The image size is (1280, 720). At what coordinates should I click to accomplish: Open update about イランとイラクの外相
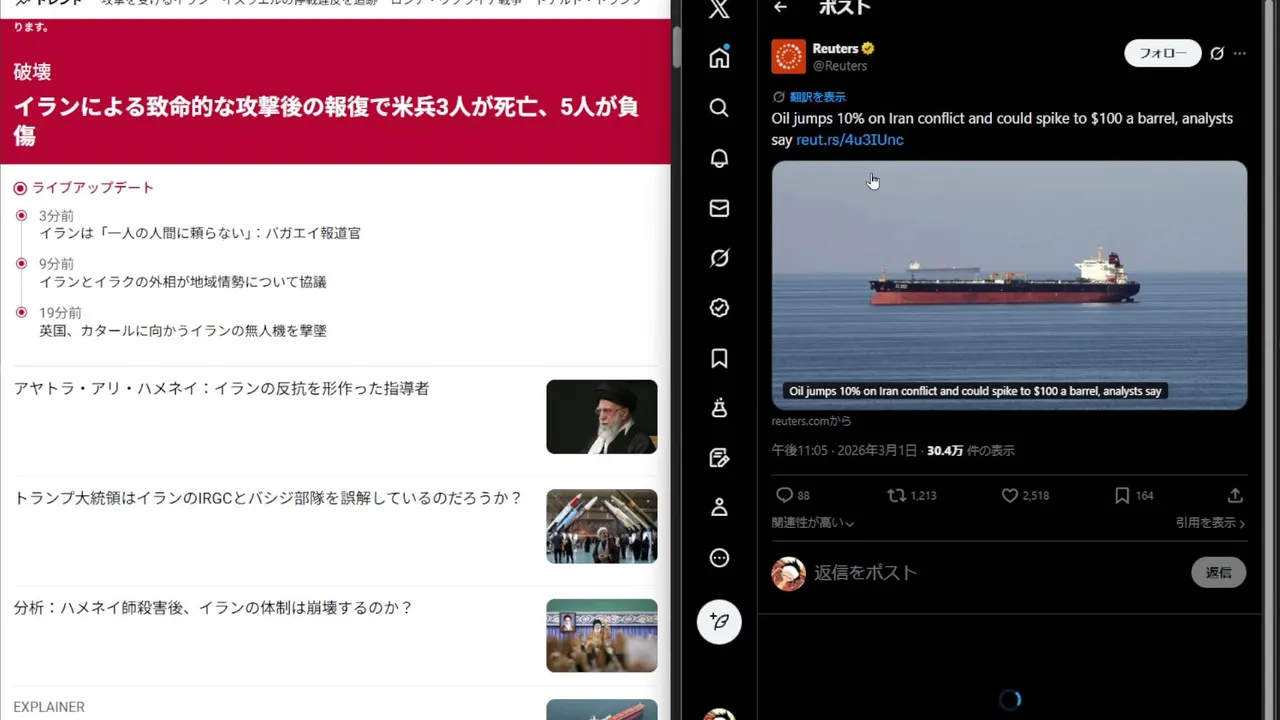pyautogui.click(x=183, y=282)
